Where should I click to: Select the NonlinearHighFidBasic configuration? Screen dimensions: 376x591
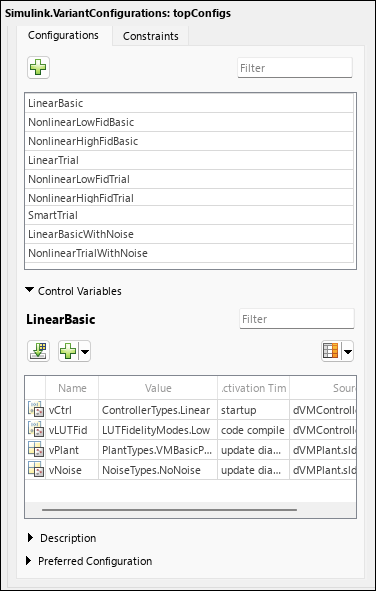[189, 141]
